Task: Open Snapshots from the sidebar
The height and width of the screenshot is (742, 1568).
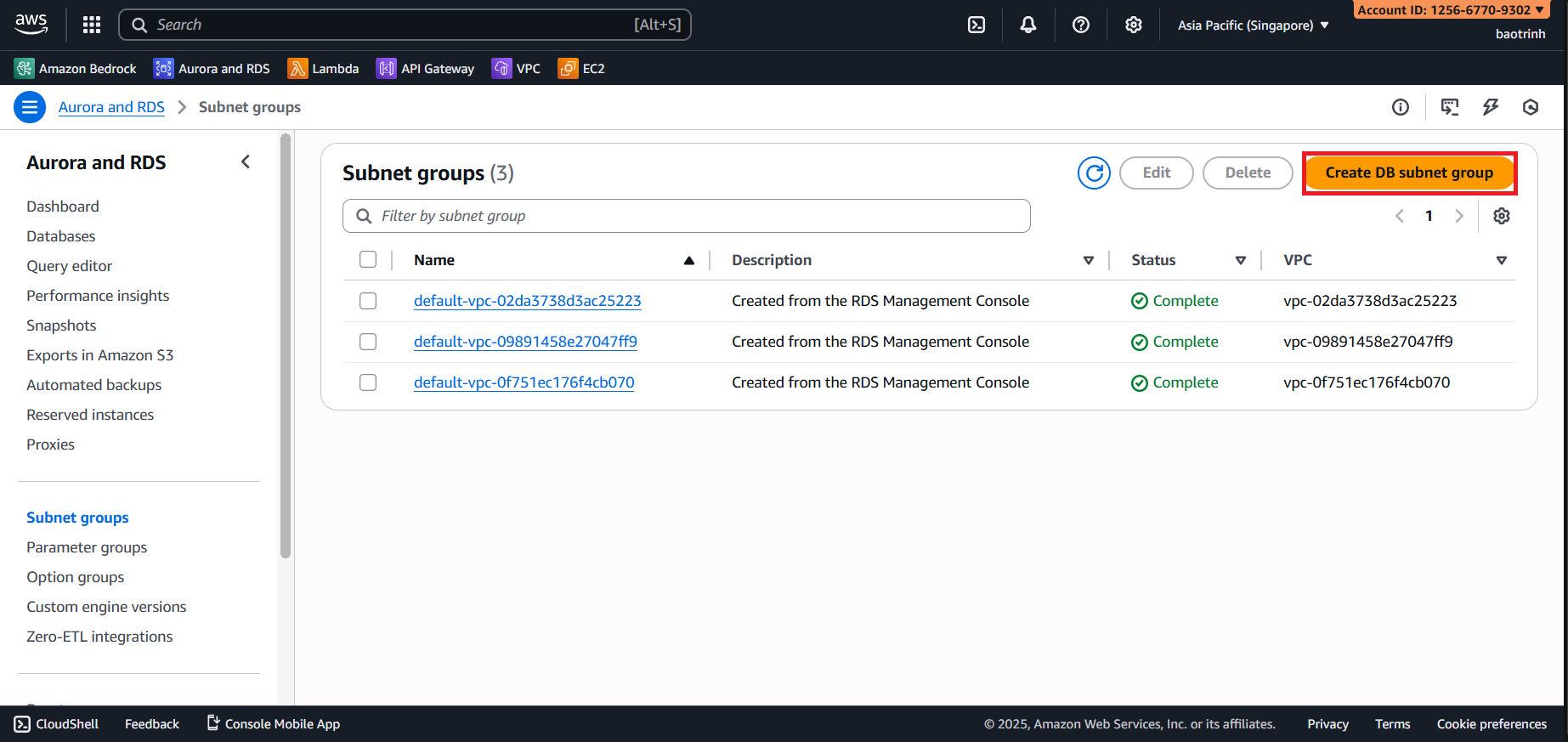Action: point(61,326)
